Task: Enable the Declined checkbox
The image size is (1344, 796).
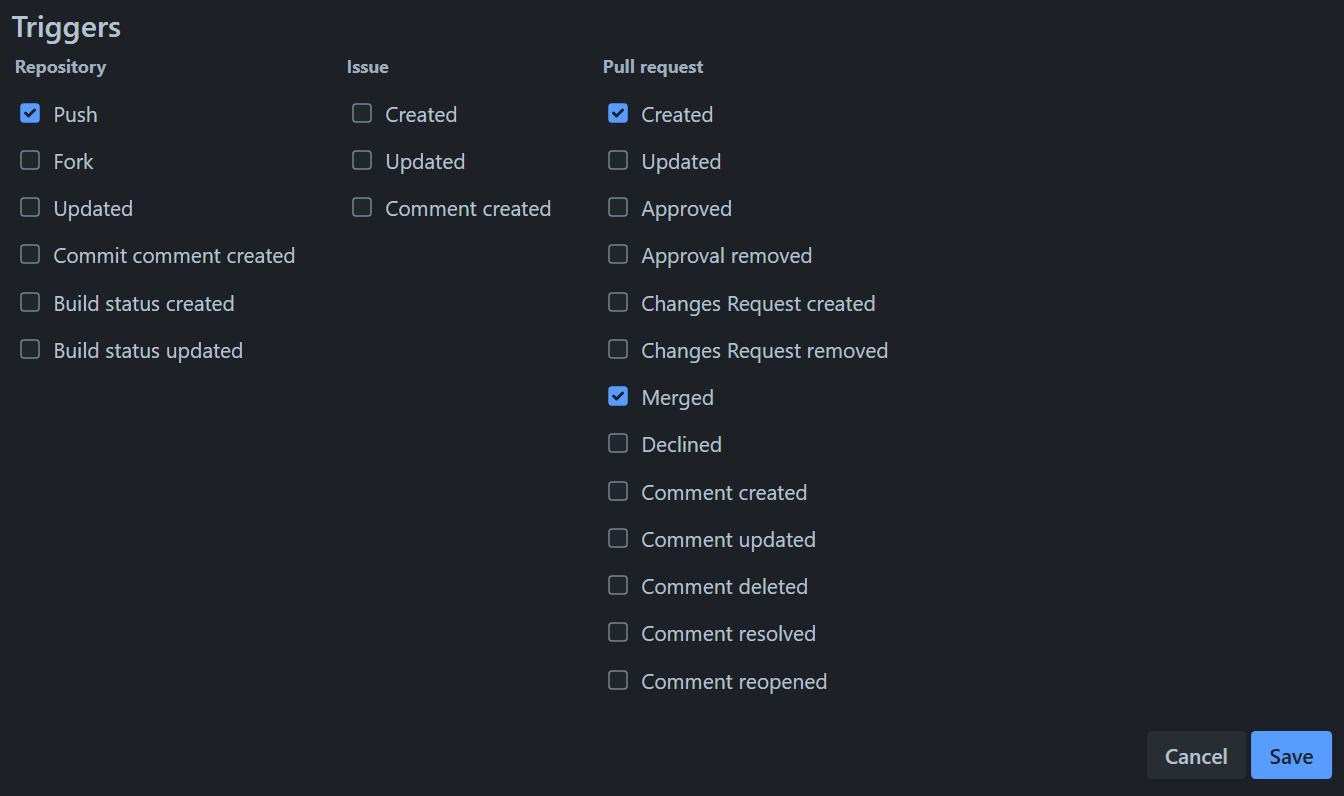Action: coord(618,444)
